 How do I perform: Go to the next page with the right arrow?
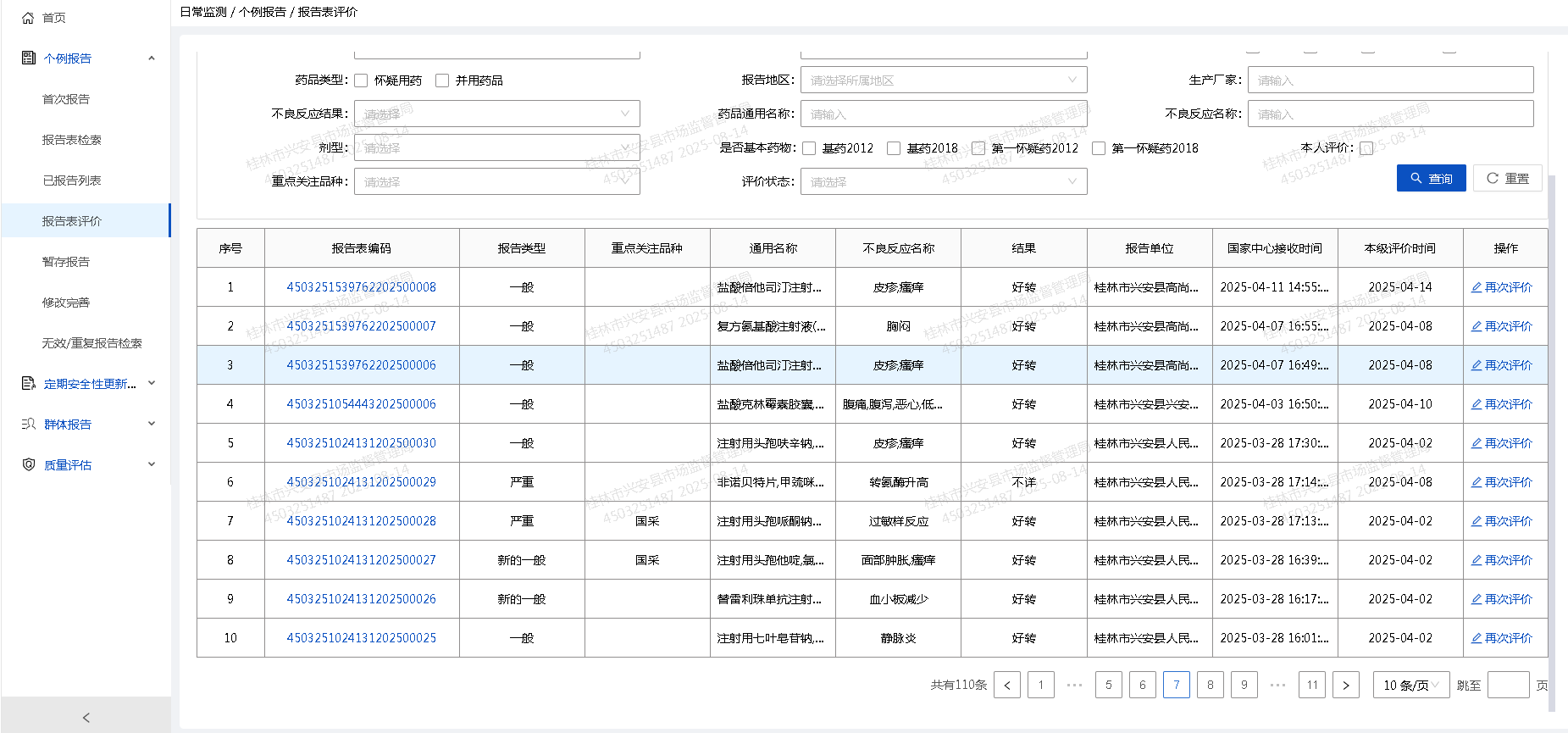pos(1345,685)
